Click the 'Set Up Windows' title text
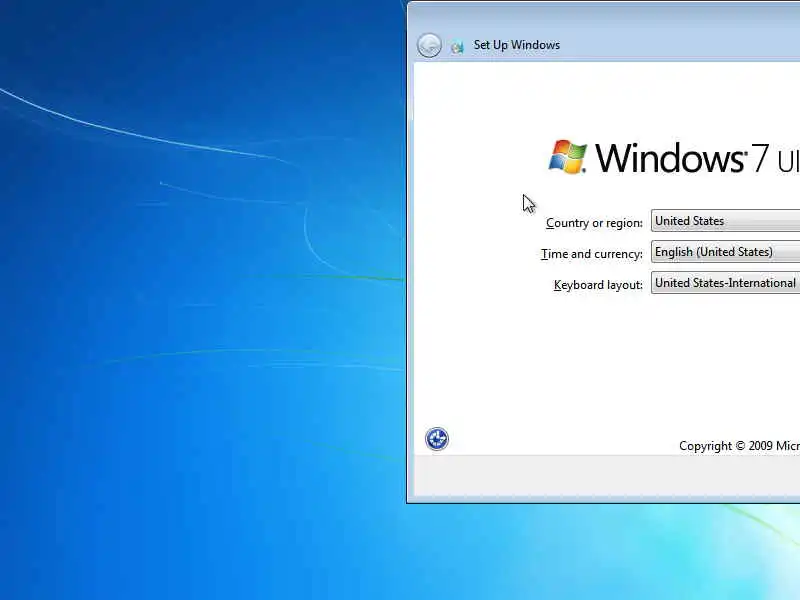 pos(517,45)
